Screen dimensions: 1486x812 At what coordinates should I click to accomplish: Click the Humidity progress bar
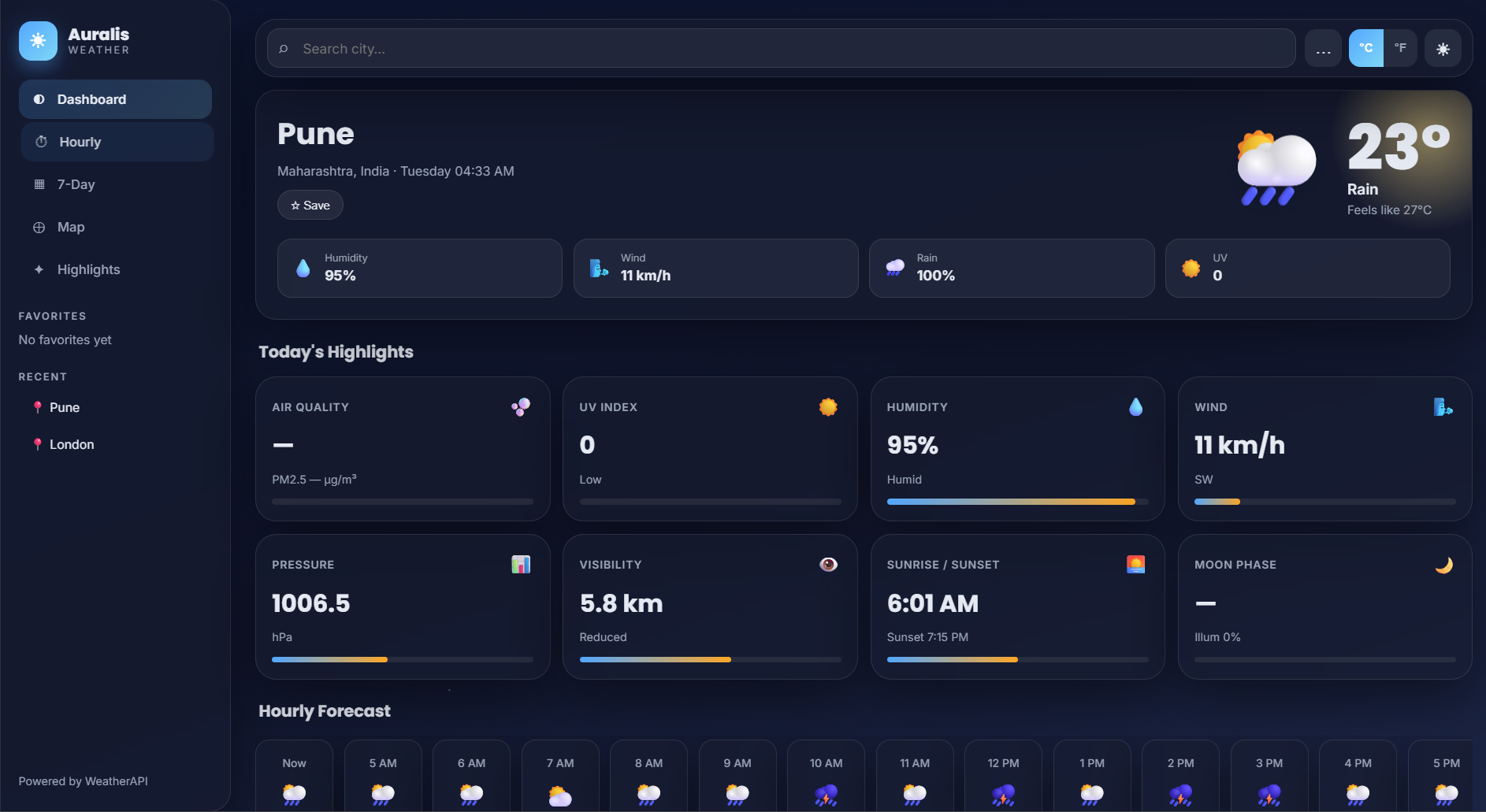pos(1017,502)
